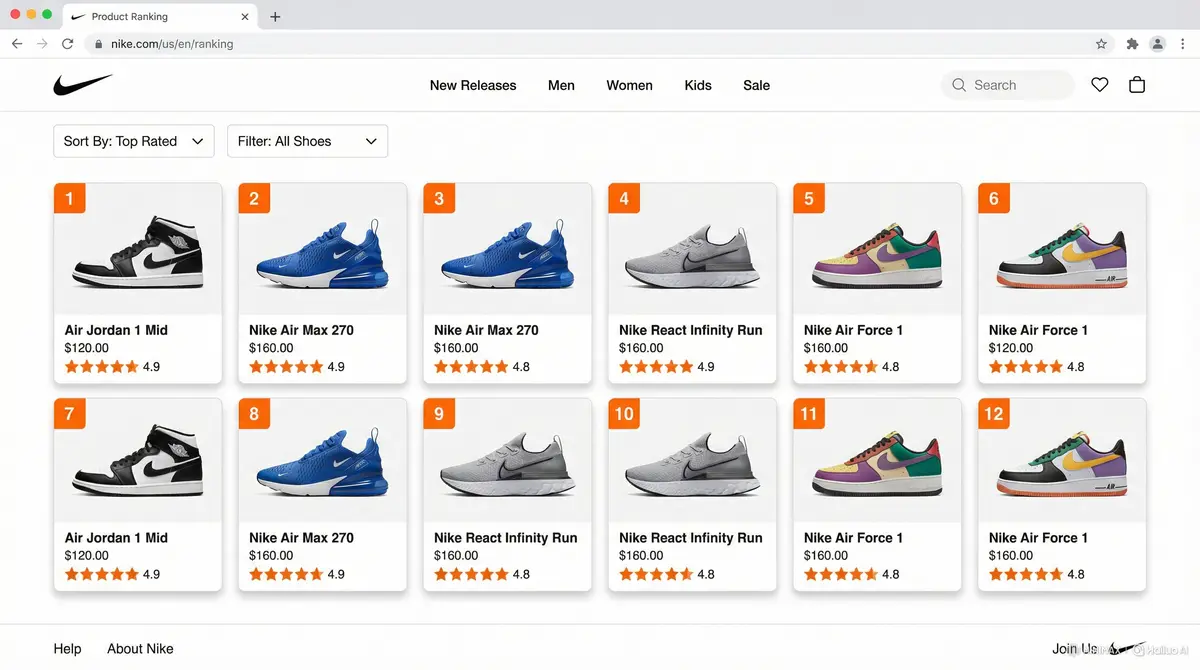1200x670 pixels.
Task: Open Nike React Infinity Run title, rank 4
Action: tap(690, 330)
